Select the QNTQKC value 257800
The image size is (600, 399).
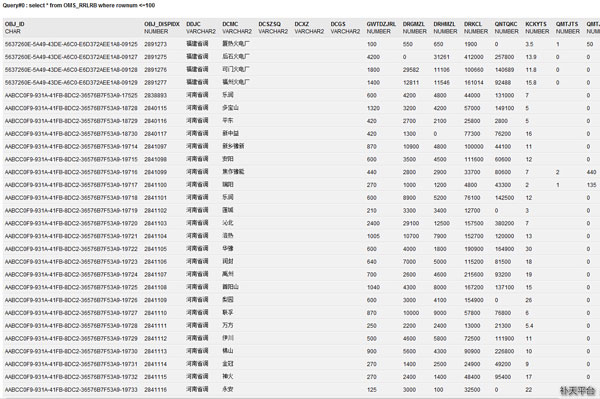click(x=504, y=57)
